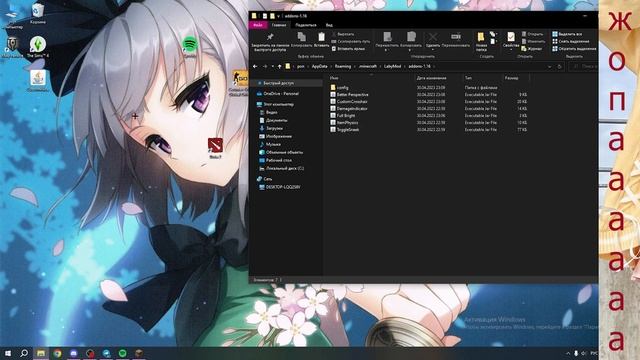Select This PC (Этот компьютер) in the sidebar

275,104
